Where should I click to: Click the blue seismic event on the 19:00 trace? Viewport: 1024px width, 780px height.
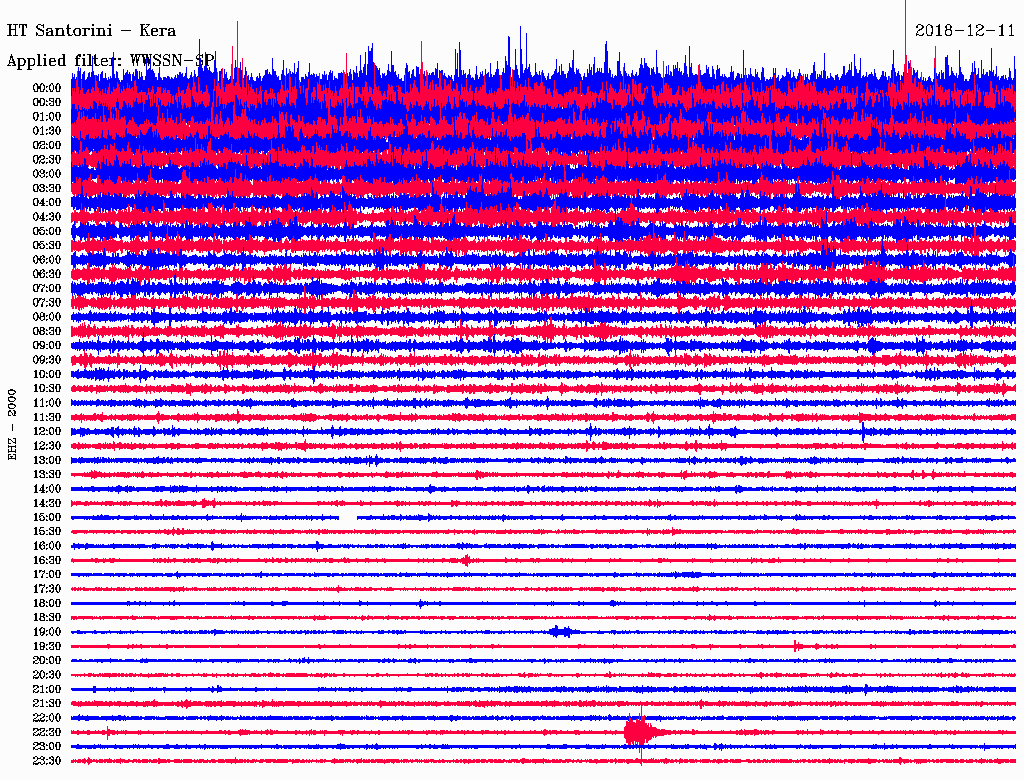pos(562,632)
